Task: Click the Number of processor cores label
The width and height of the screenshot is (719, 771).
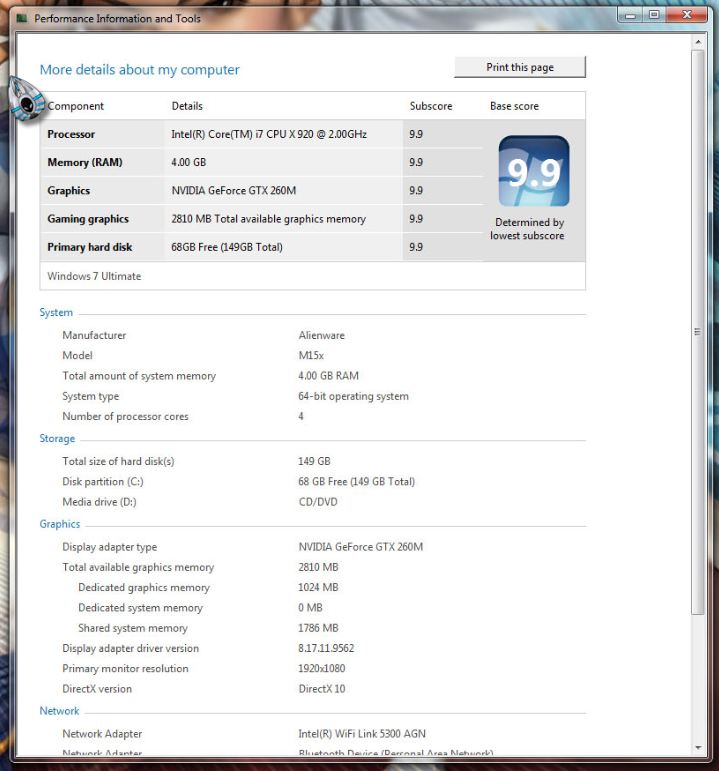Action: (125, 416)
